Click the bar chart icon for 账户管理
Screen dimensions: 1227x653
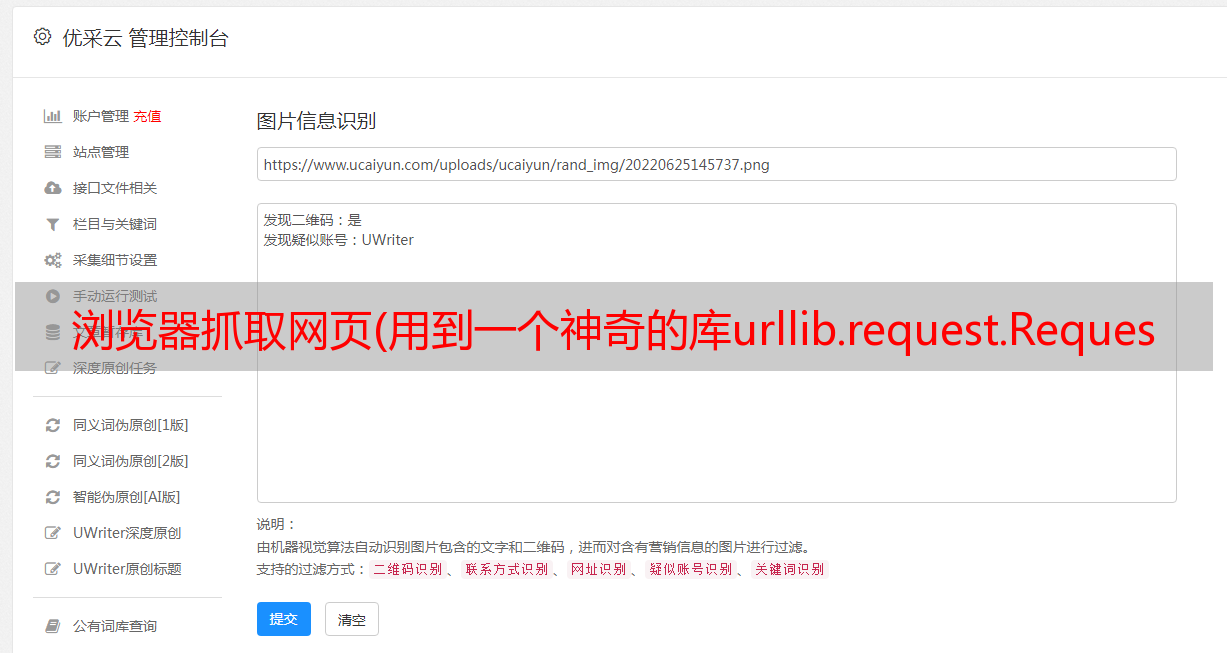(53, 116)
